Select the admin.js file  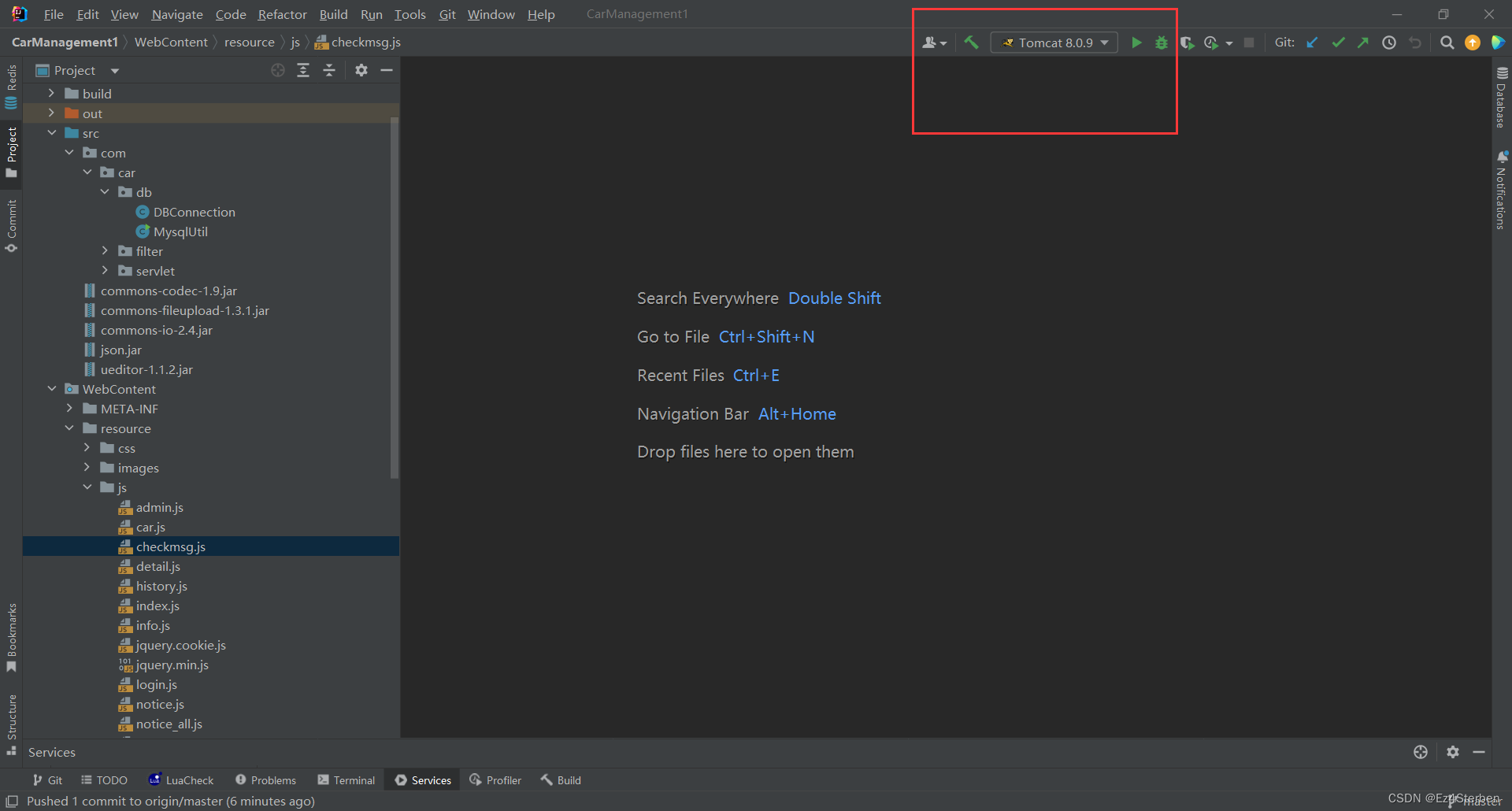[159, 507]
